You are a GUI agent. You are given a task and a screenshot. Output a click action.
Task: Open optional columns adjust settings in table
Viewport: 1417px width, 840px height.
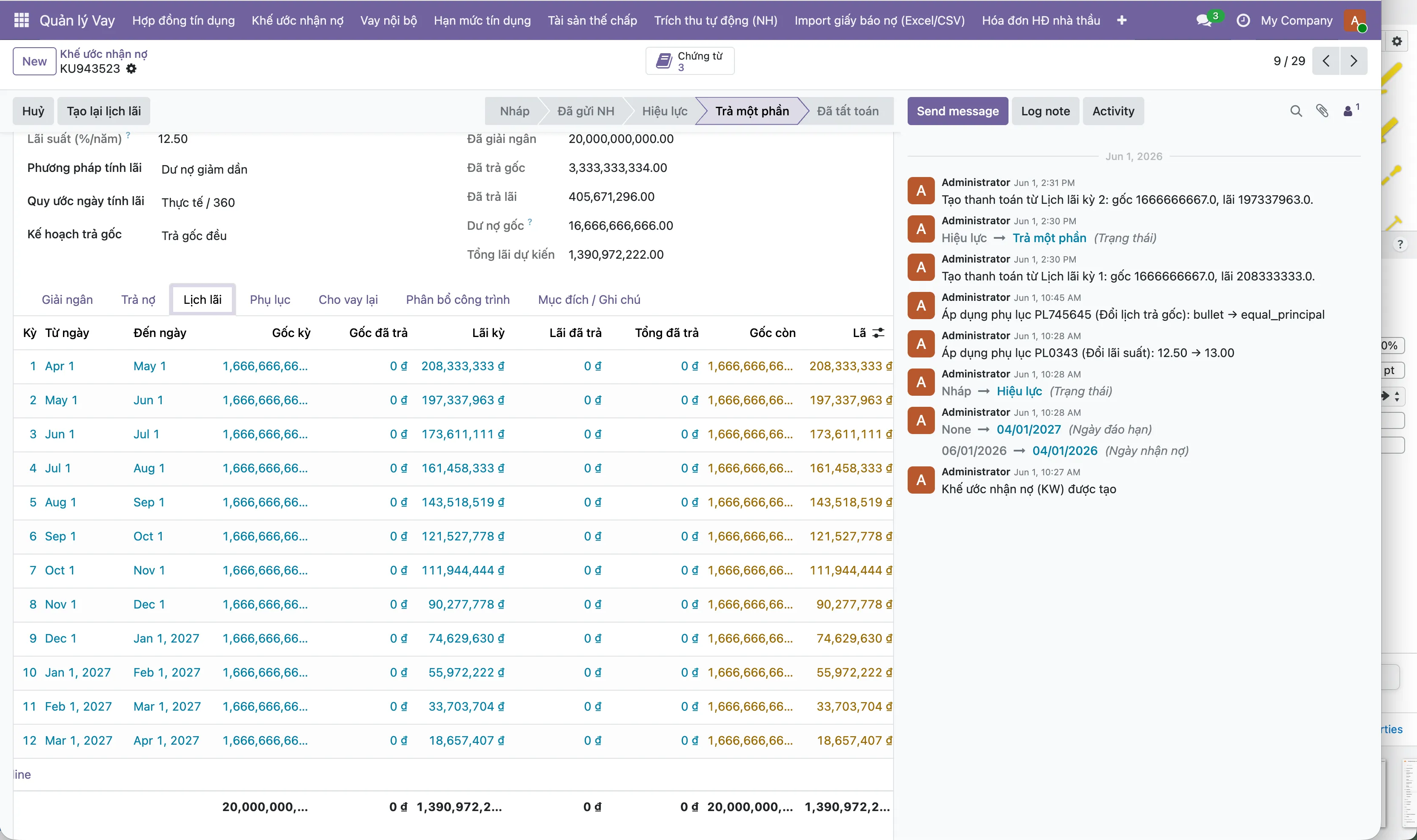[x=878, y=333]
